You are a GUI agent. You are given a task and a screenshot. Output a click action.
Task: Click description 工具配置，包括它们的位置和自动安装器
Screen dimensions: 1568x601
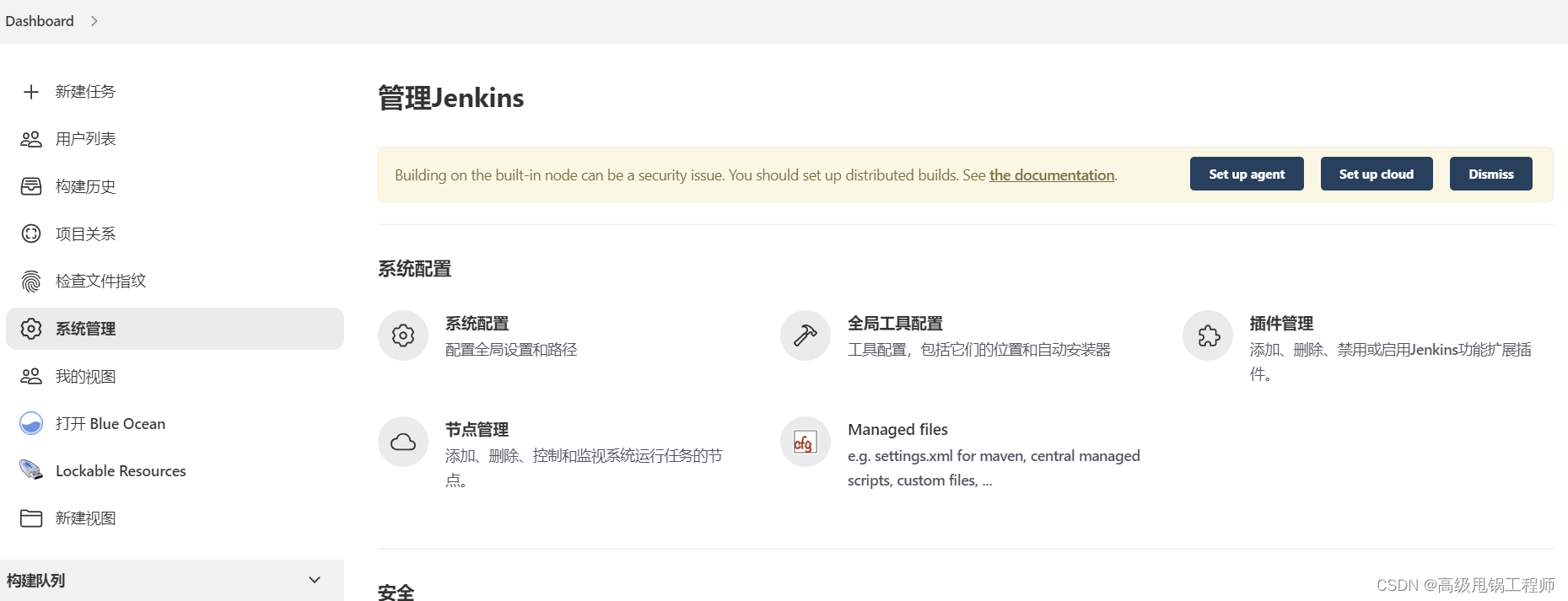click(x=979, y=350)
